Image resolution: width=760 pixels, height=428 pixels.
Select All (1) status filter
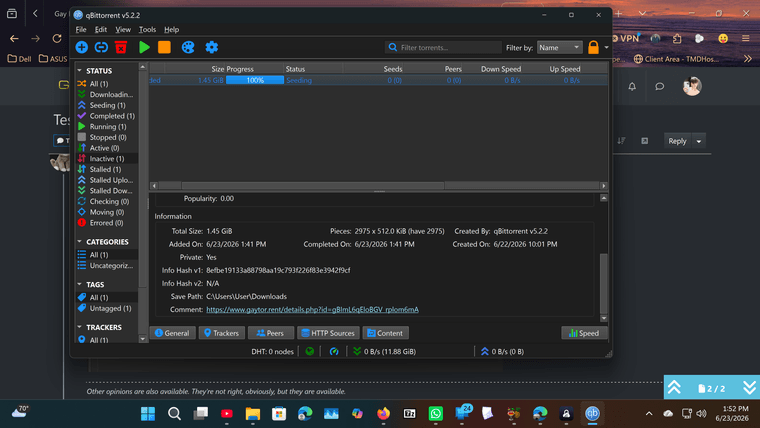coord(107,84)
